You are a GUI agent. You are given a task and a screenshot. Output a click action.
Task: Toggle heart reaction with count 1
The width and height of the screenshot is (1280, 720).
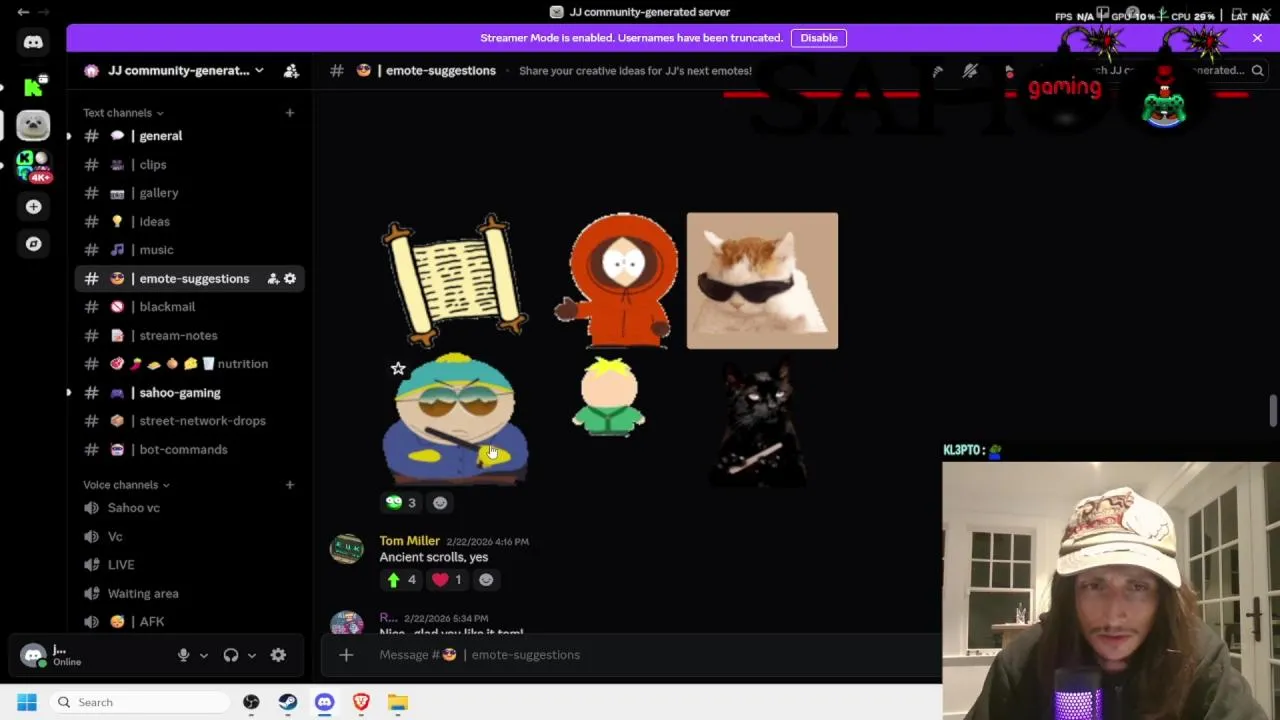click(x=447, y=580)
